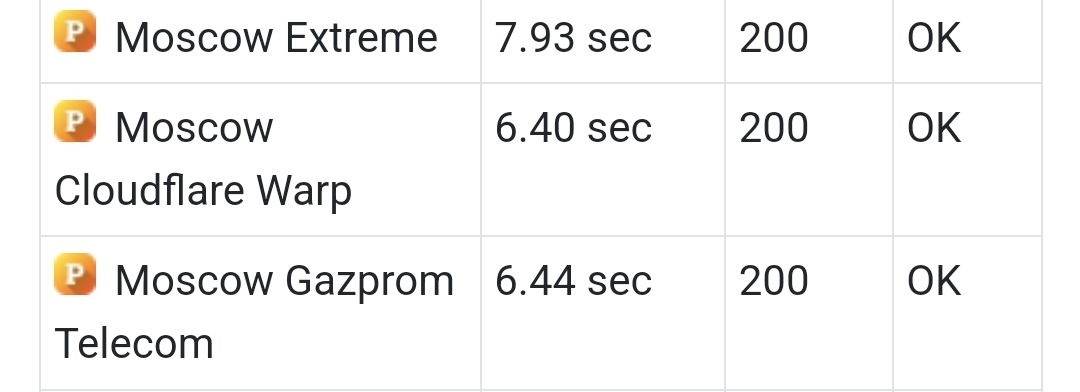Click the word Telecom in the last row

(134, 344)
